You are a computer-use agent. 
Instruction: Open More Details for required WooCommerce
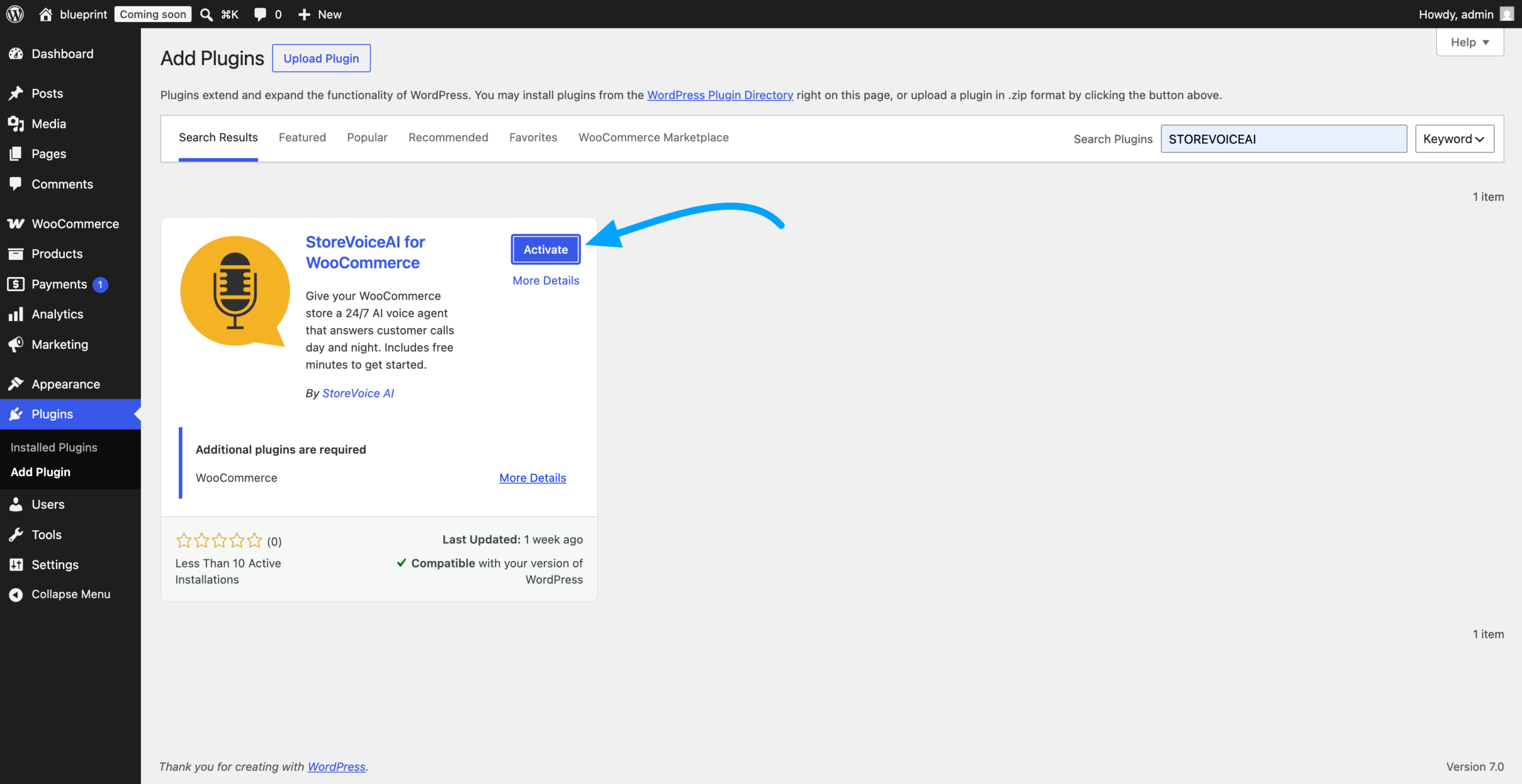pos(533,477)
